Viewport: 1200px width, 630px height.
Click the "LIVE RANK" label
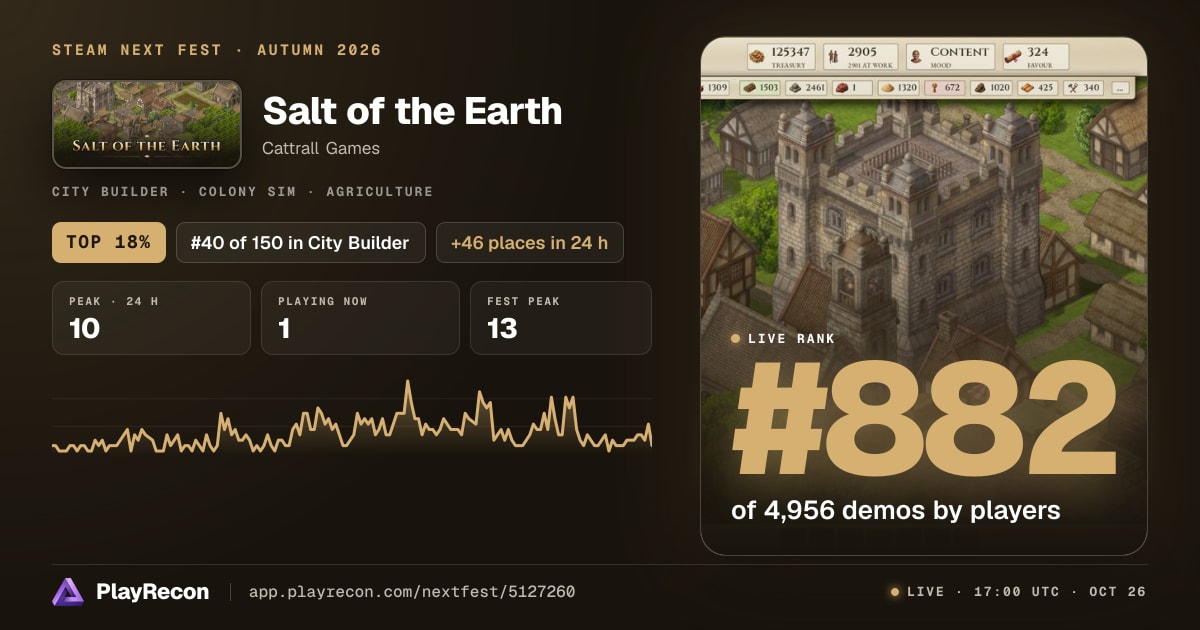point(791,339)
